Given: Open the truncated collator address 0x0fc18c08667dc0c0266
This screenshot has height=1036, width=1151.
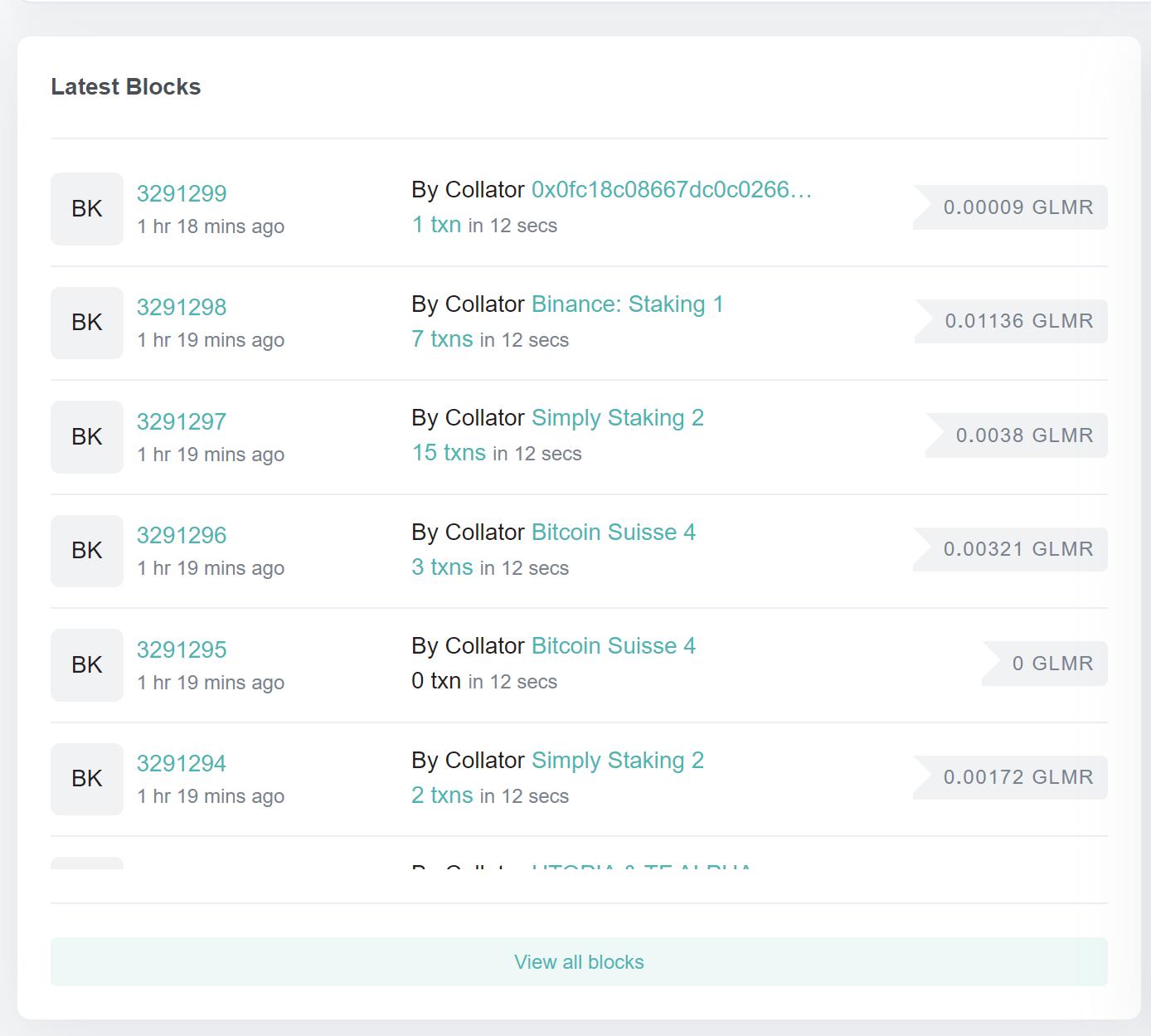Looking at the screenshot, I should [x=672, y=189].
